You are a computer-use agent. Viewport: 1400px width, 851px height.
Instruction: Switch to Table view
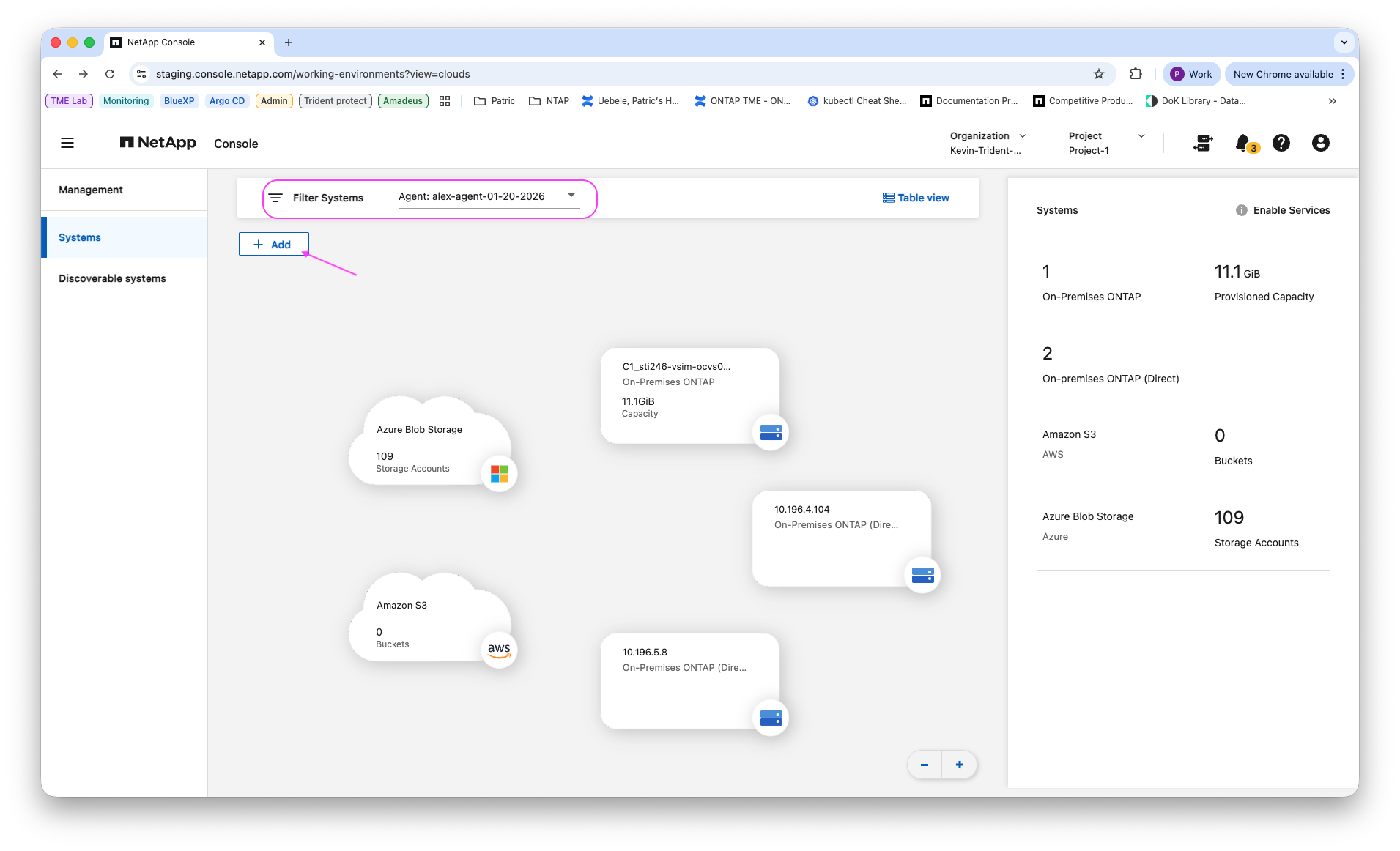(916, 198)
